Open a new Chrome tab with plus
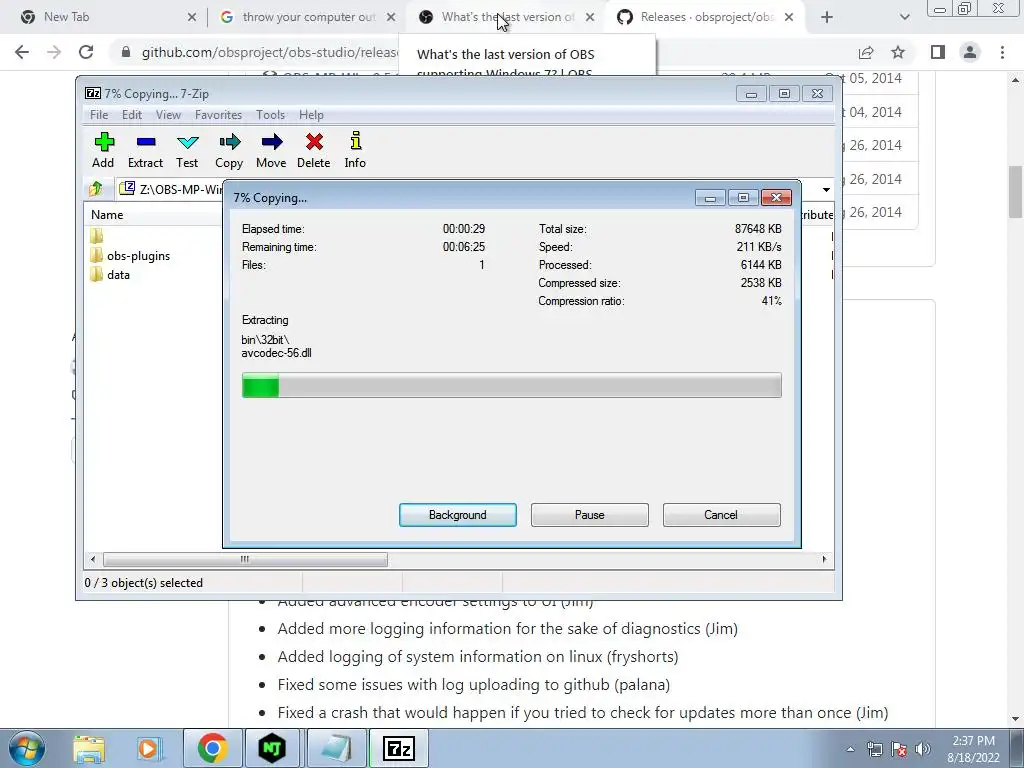The height and width of the screenshot is (768, 1024). pyautogui.click(x=827, y=18)
